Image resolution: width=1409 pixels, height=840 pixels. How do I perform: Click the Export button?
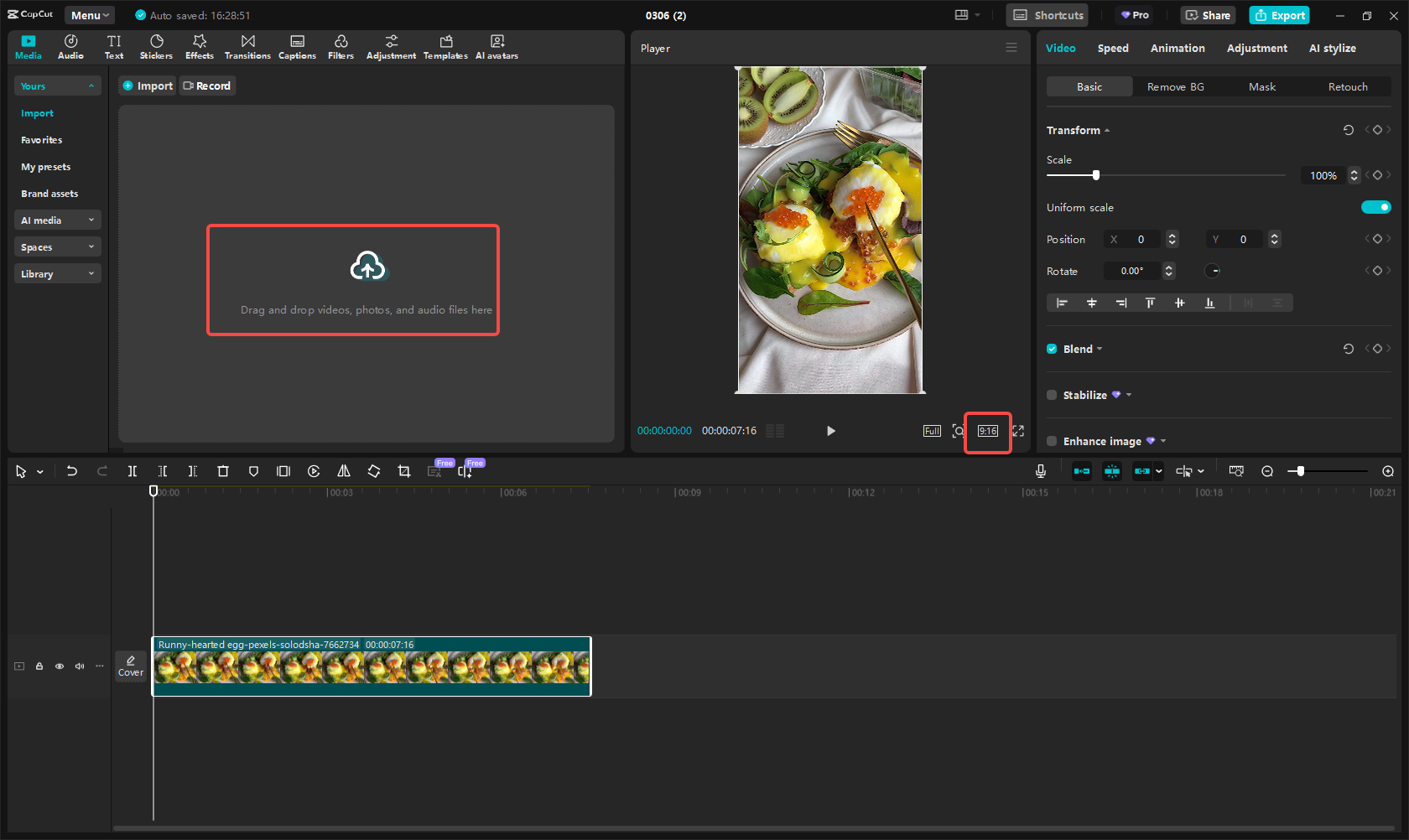click(x=1279, y=15)
